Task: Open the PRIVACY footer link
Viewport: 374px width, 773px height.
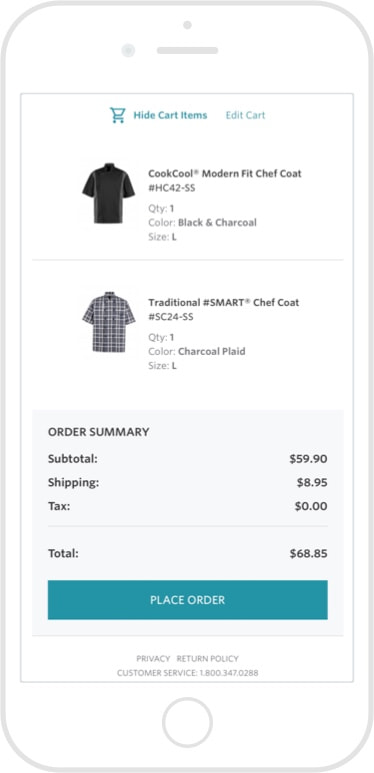Action: pyautogui.click(x=153, y=659)
